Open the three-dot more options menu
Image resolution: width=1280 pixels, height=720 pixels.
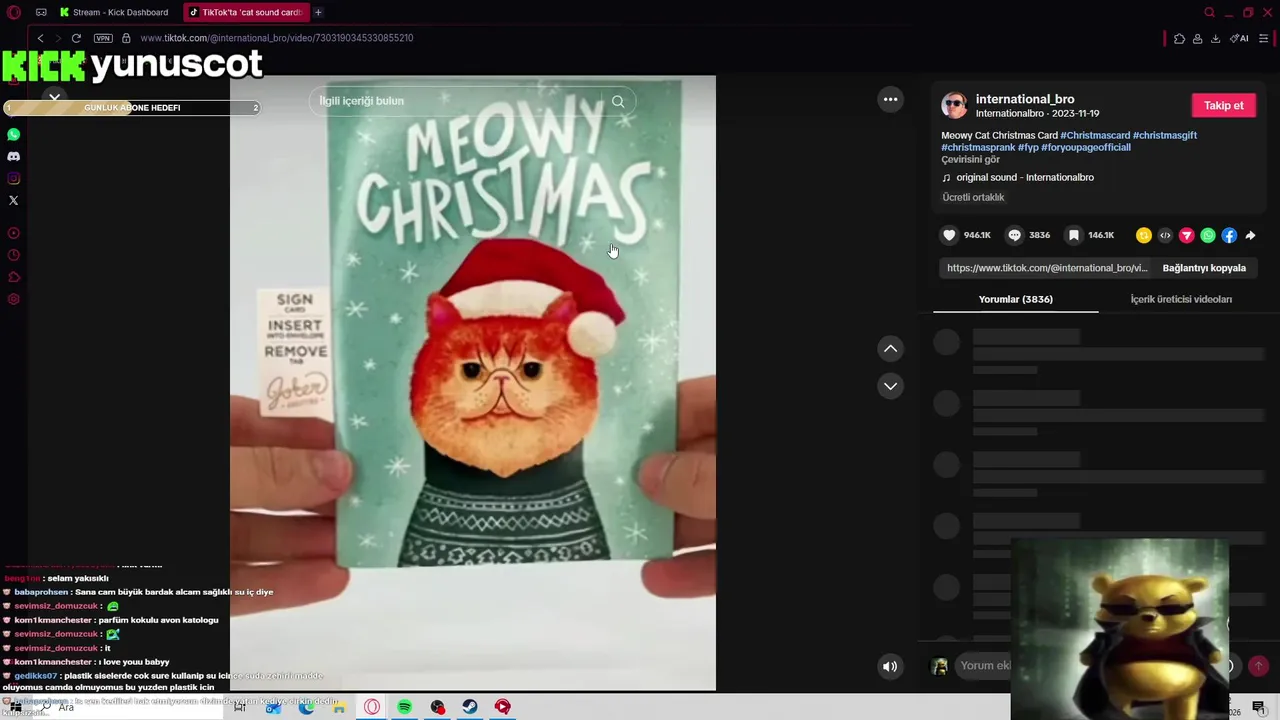click(x=890, y=99)
